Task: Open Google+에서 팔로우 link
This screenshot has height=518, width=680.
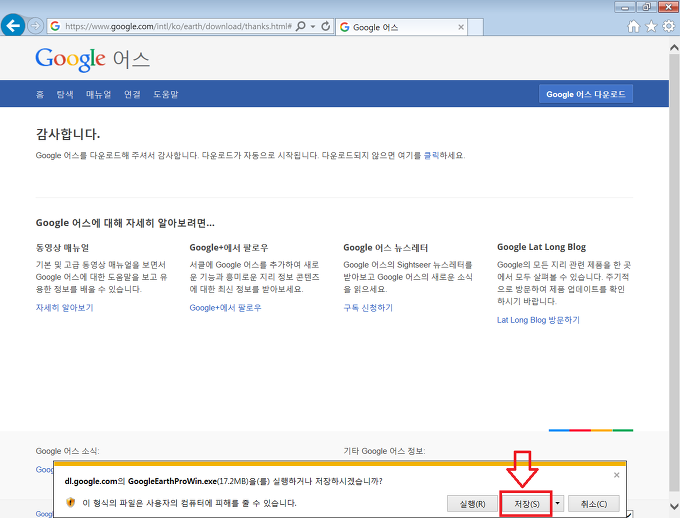Action: coord(225,308)
